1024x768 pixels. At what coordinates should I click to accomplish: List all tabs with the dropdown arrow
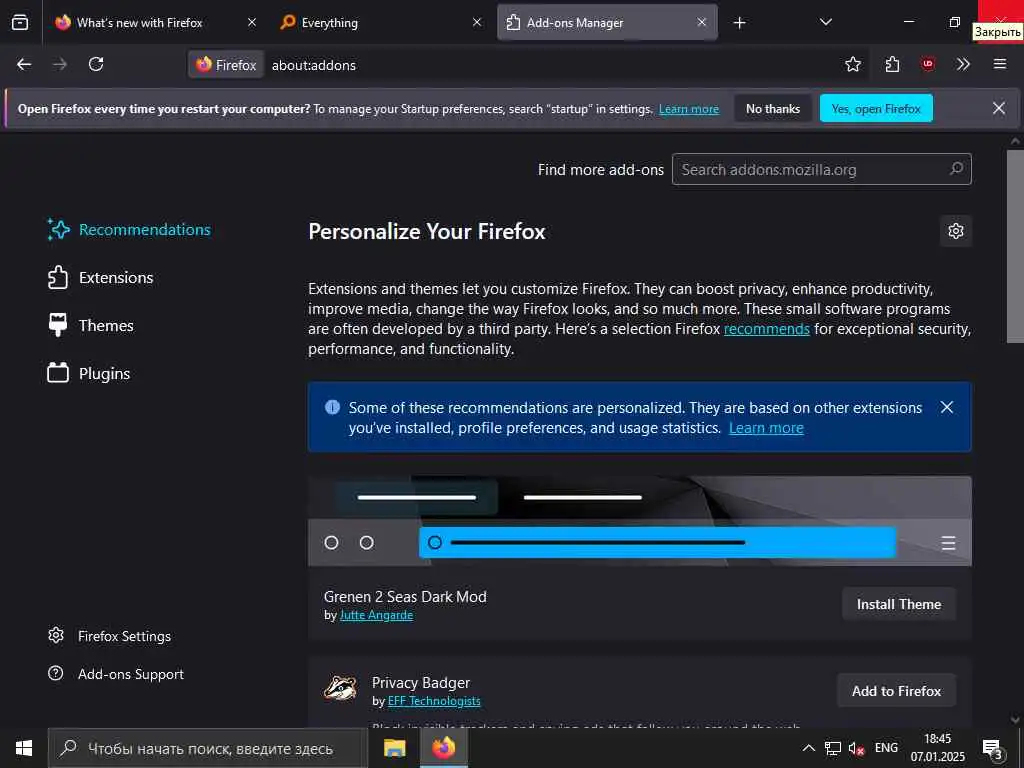pos(825,22)
